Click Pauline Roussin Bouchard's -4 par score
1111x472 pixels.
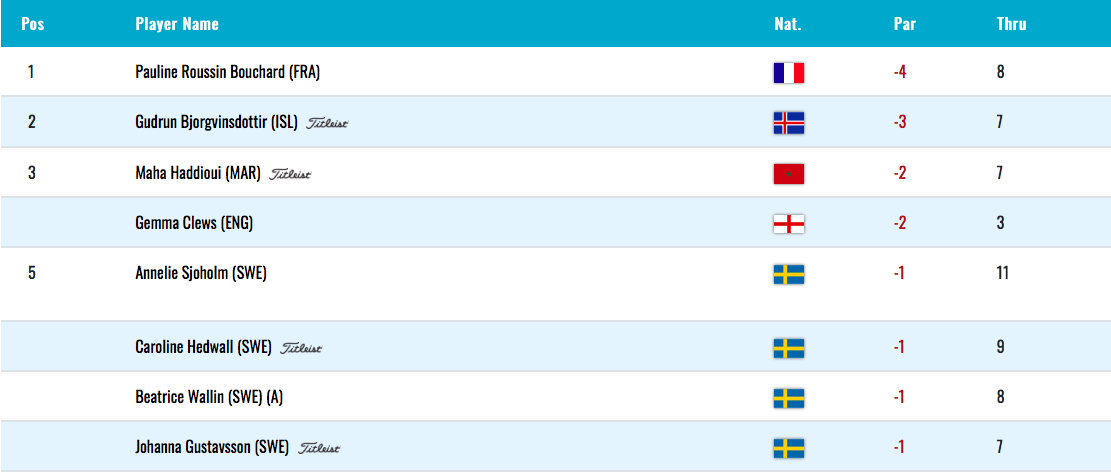pyautogui.click(x=900, y=72)
